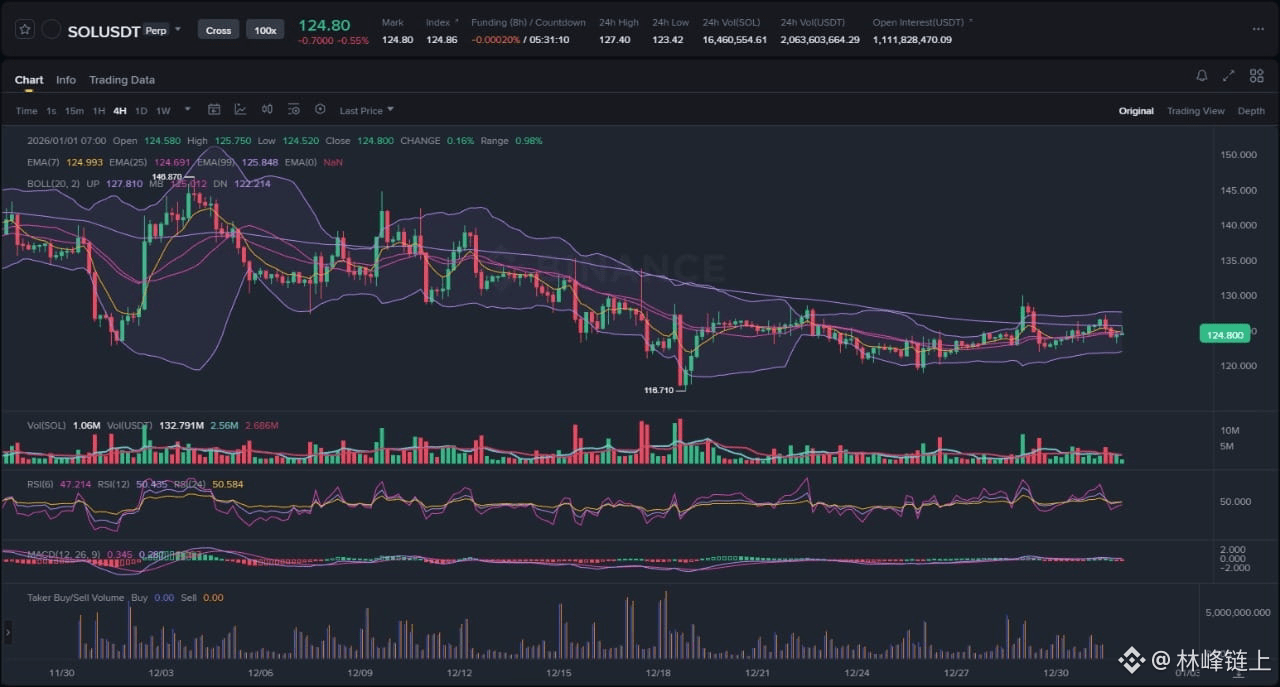
Task: Click the EMA(25) legend value
Action: coord(171,162)
